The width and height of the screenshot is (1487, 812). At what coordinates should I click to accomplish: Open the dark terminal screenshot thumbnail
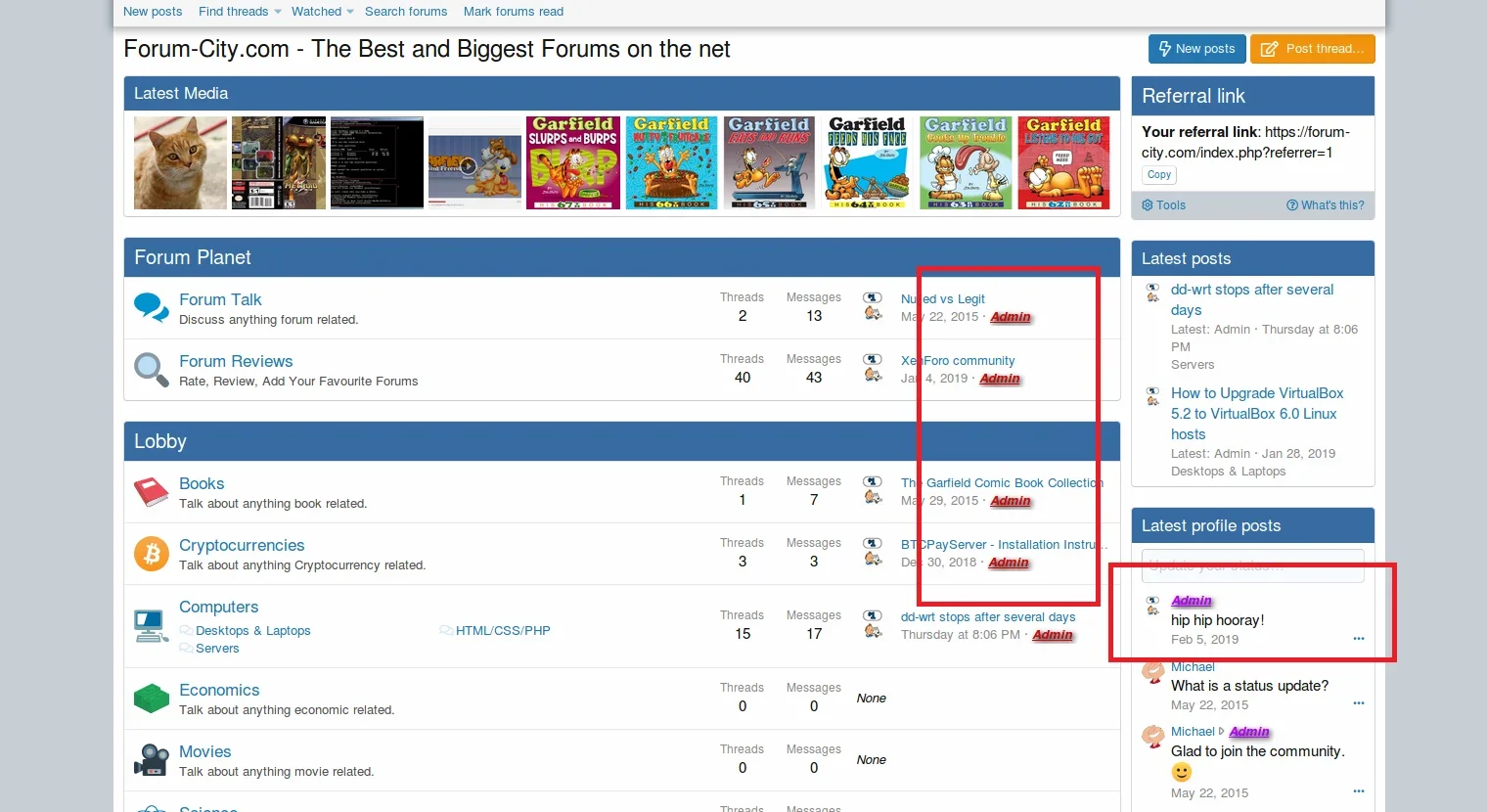pos(377,162)
